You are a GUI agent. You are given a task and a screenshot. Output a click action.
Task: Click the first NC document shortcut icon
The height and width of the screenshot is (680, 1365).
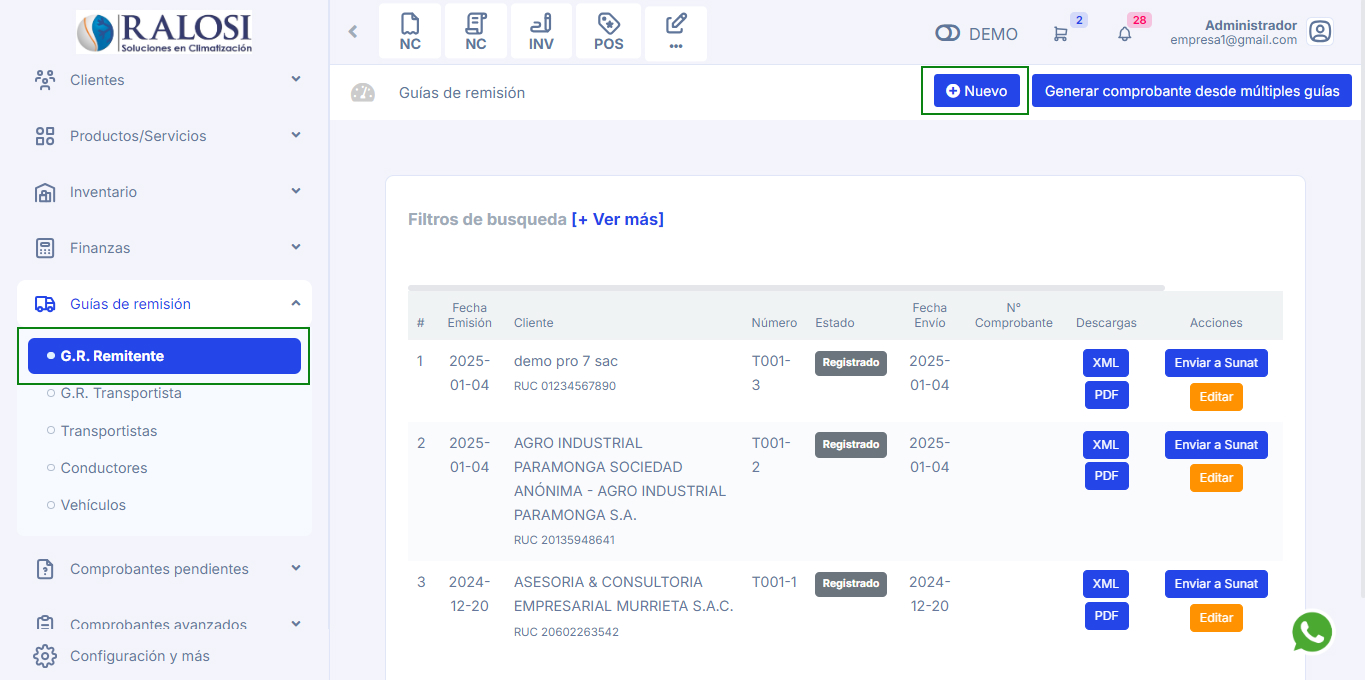pos(410,32)
